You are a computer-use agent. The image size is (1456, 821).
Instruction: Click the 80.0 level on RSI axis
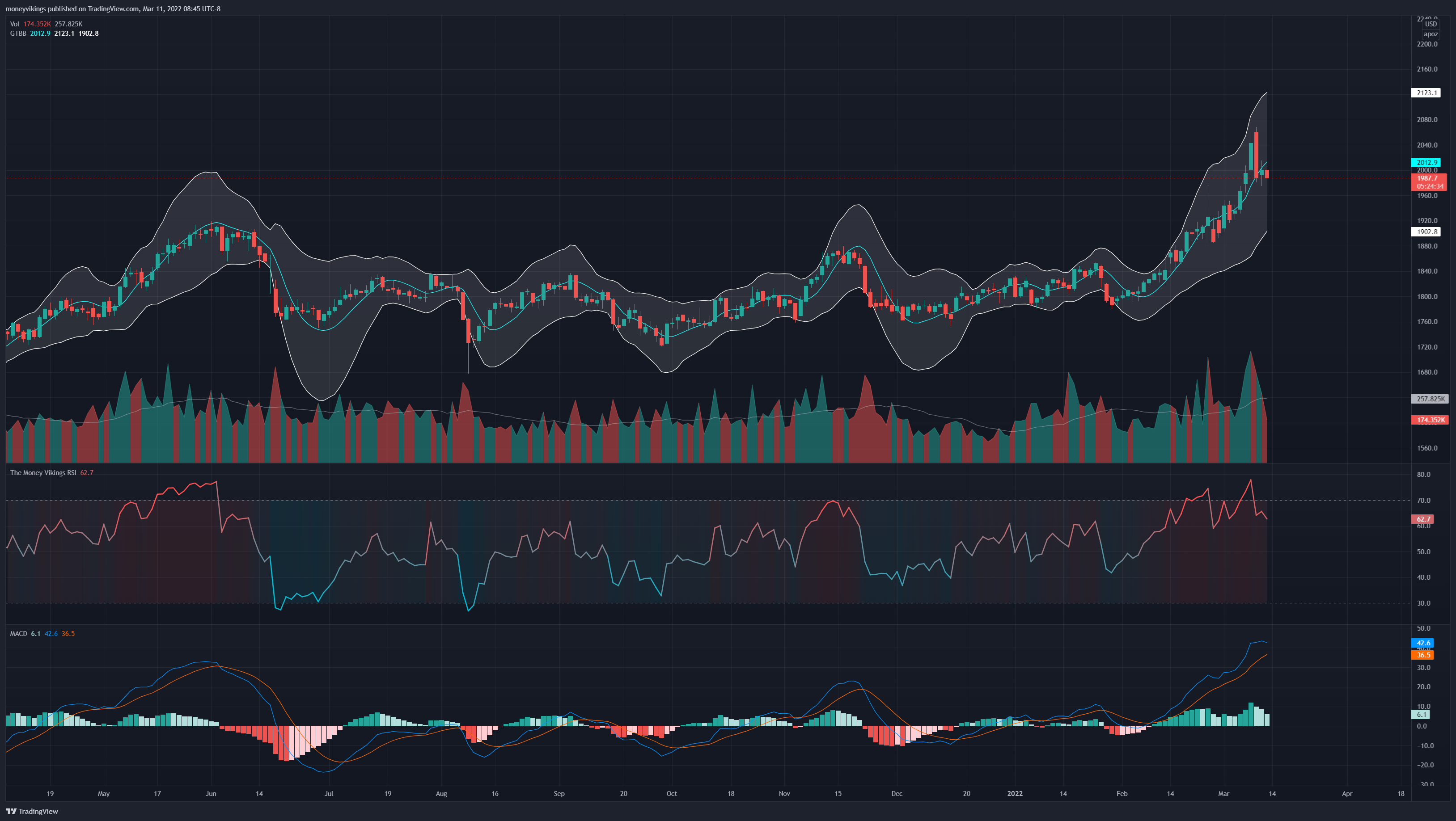click(1423, 474)
